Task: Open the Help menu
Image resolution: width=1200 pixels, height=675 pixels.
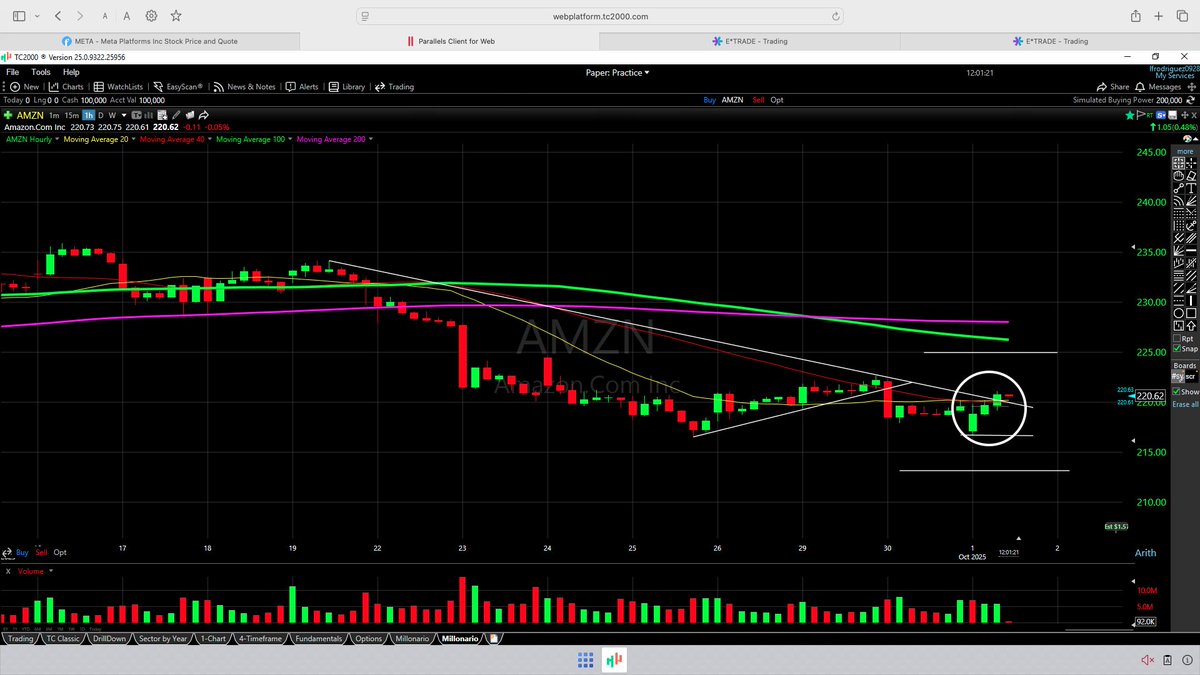Action: (71, 72)
